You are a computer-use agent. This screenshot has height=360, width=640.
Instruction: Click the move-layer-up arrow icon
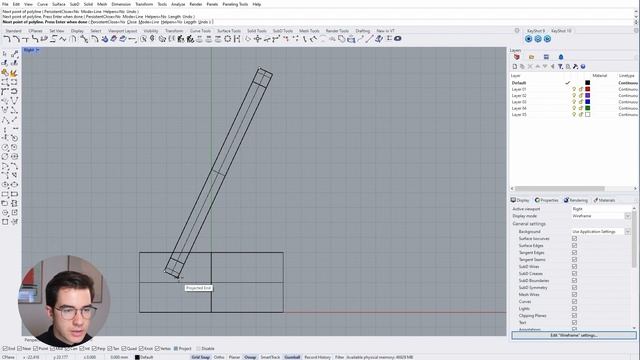point(538,67)
